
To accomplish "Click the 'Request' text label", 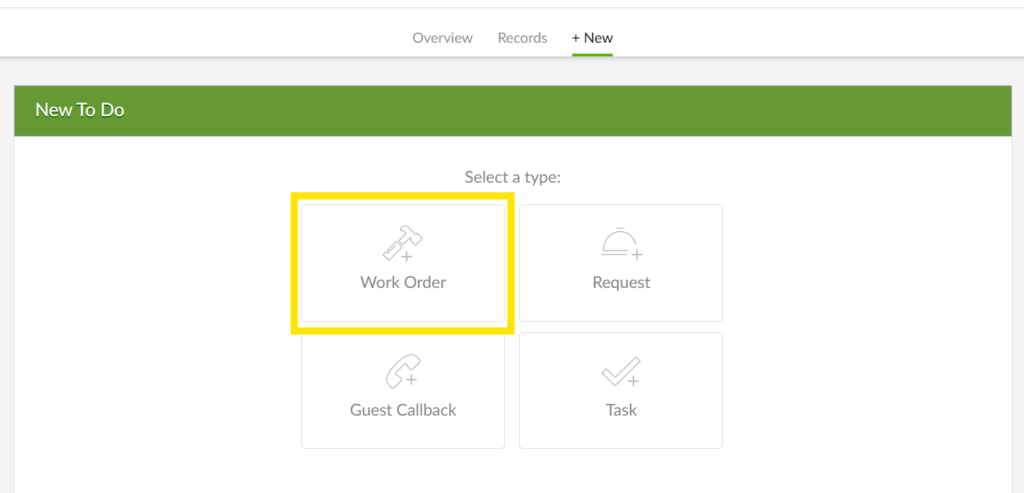I will tap(621, 283).
